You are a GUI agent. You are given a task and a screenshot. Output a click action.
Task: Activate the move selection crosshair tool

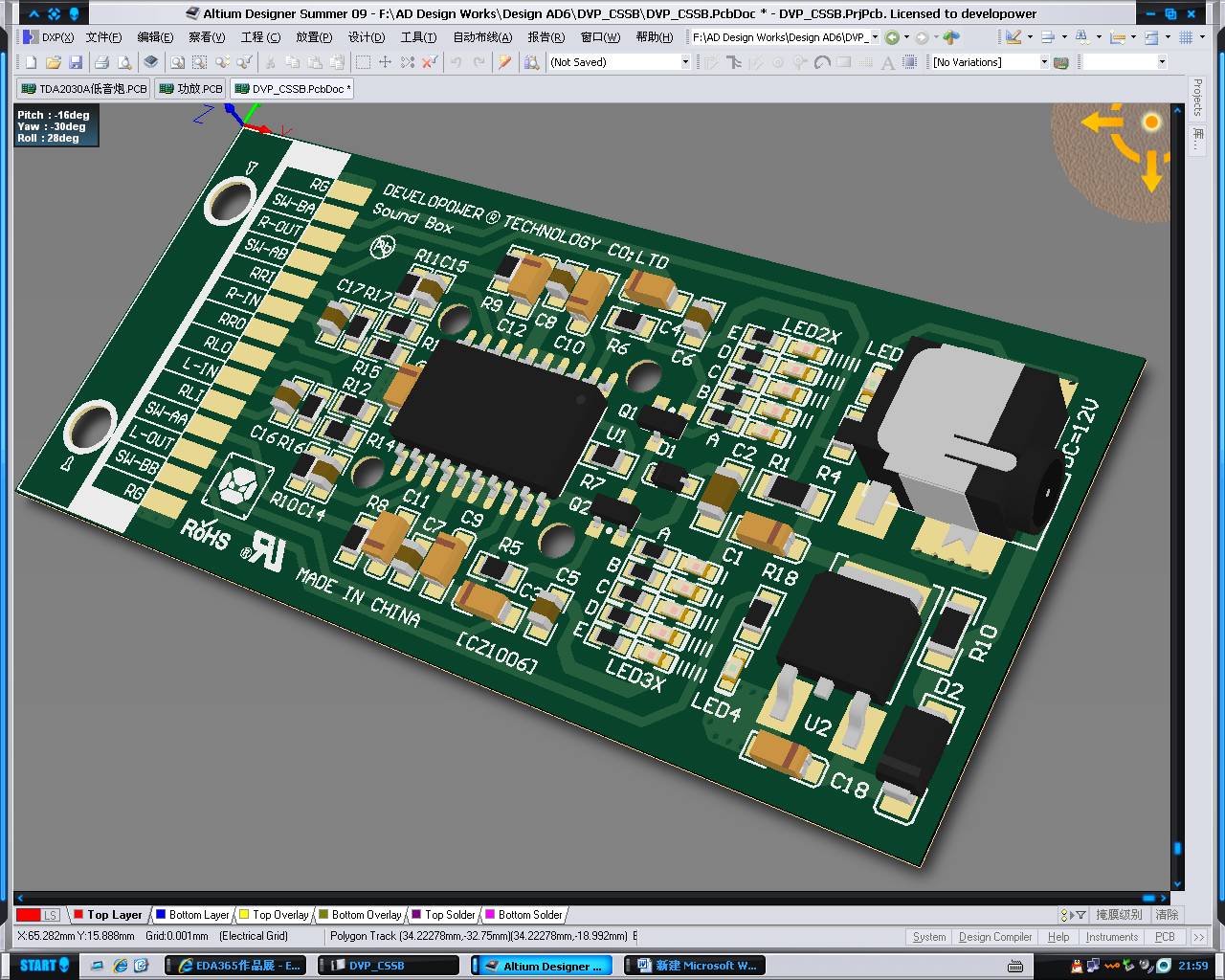(385, 62)
